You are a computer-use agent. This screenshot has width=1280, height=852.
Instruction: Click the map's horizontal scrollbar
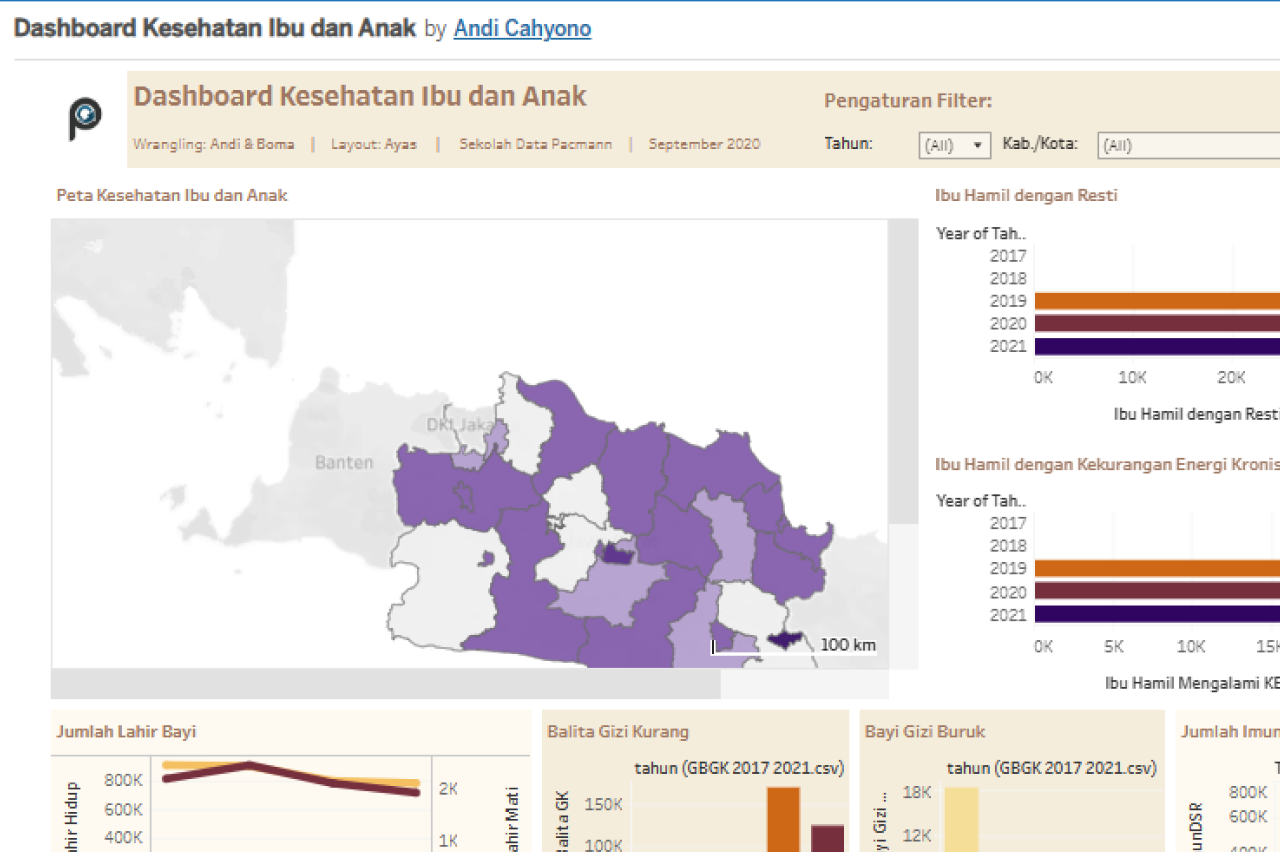[x=385, y=684]
